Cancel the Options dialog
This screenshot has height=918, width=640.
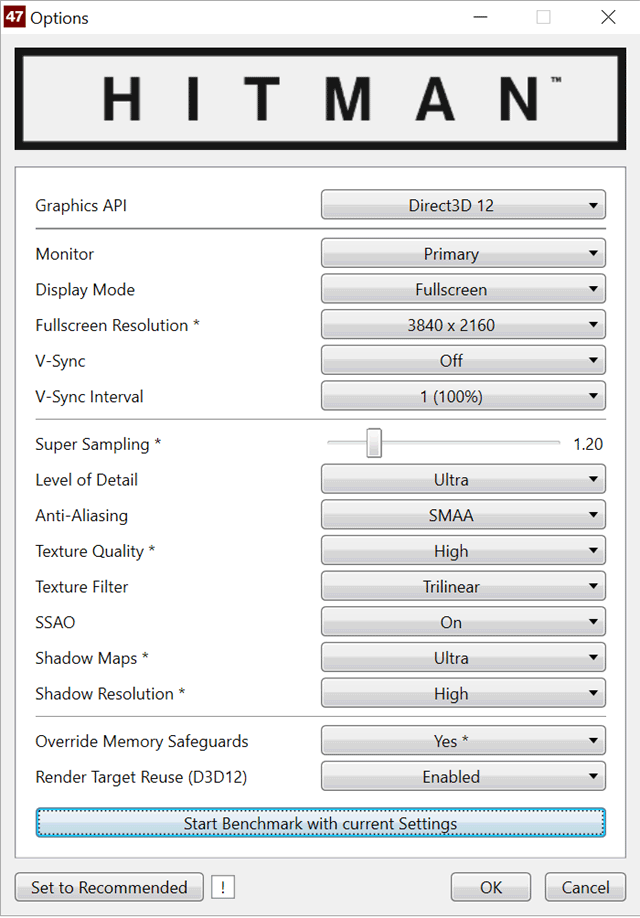pos(585,887)
